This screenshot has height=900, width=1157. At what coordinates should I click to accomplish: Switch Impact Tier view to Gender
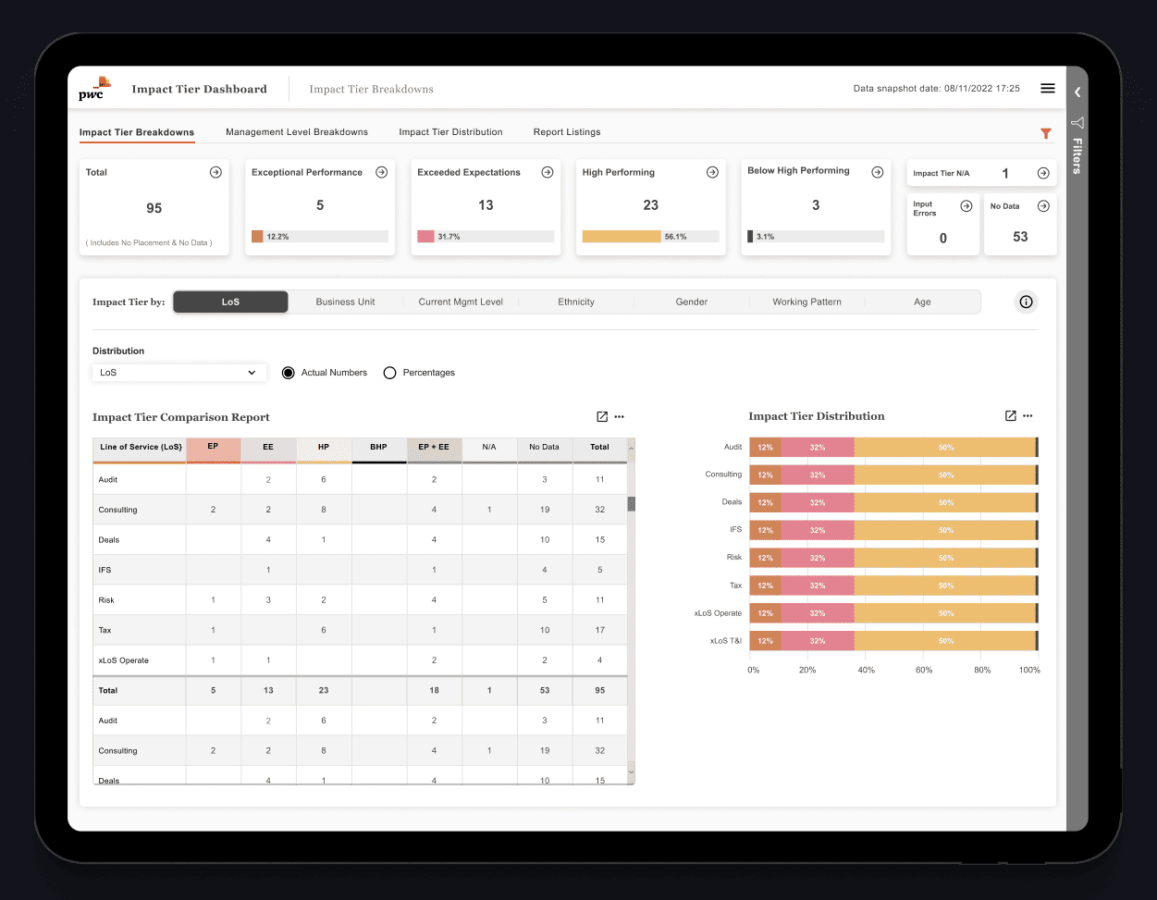tap(691, 302)
